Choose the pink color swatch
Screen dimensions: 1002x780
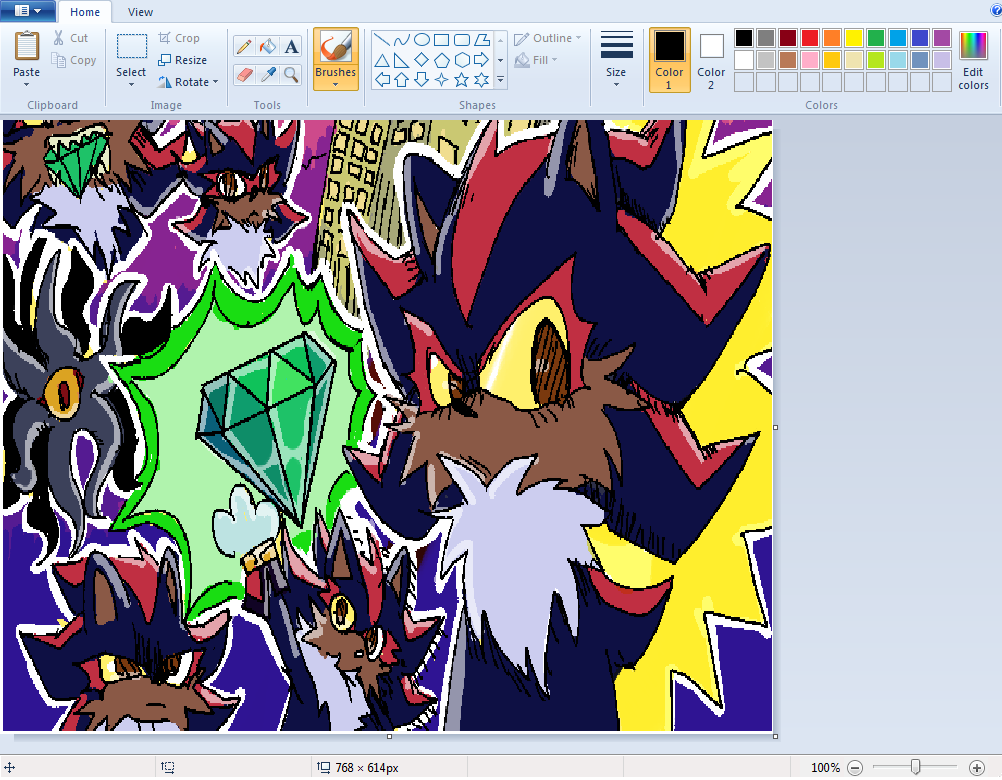[810, 60]
